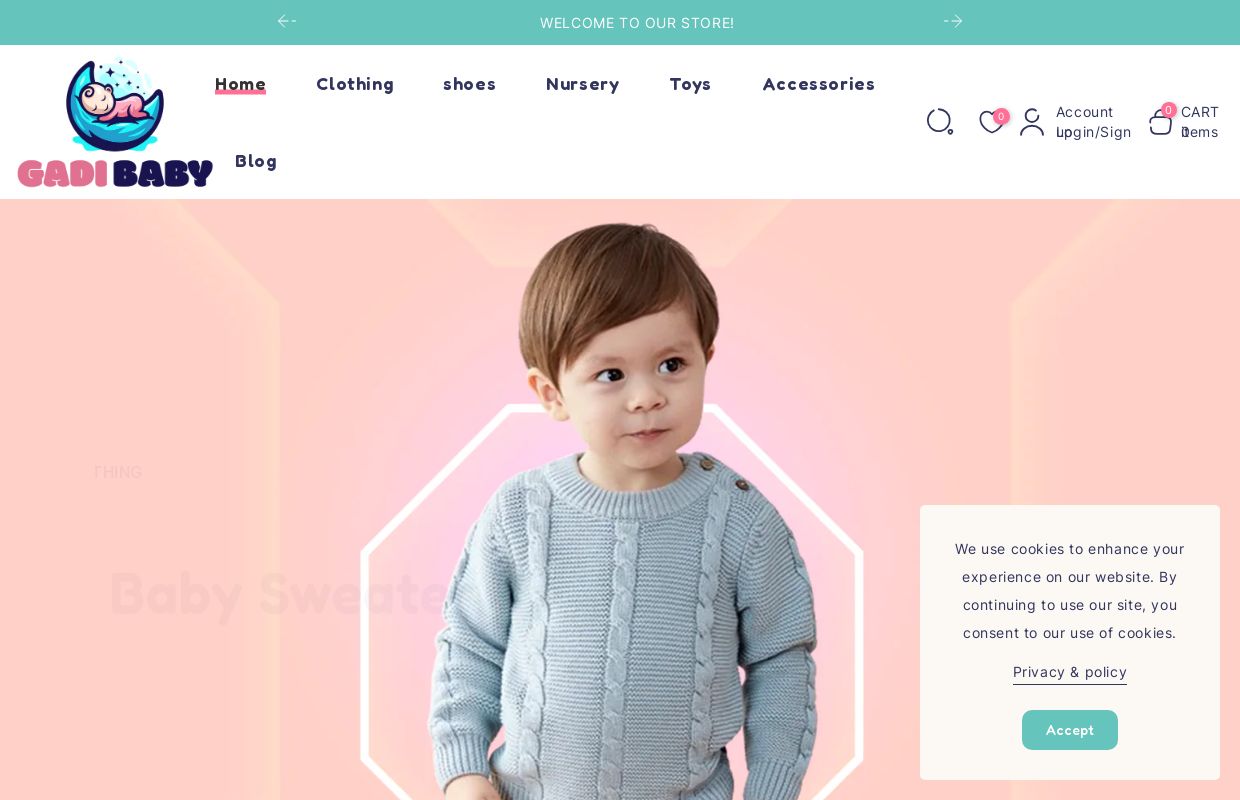Accept the cookie notice
Viewport: 1240px width, 800px height.
point(1070,730)
